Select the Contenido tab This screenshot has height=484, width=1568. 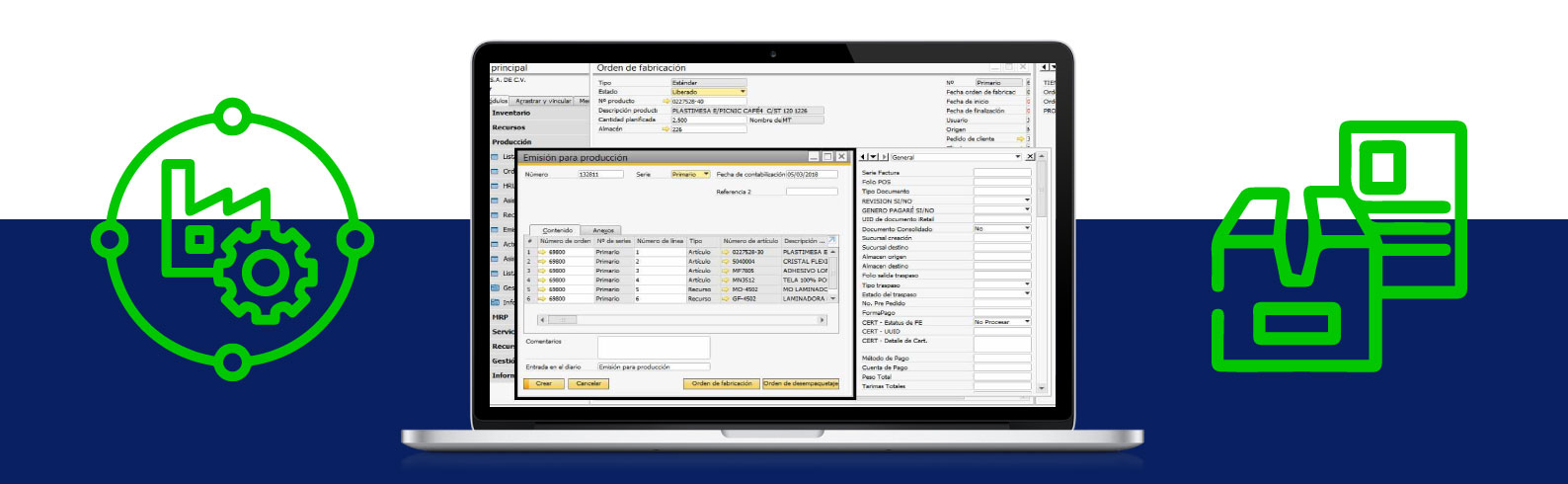(x=557, y=230)
